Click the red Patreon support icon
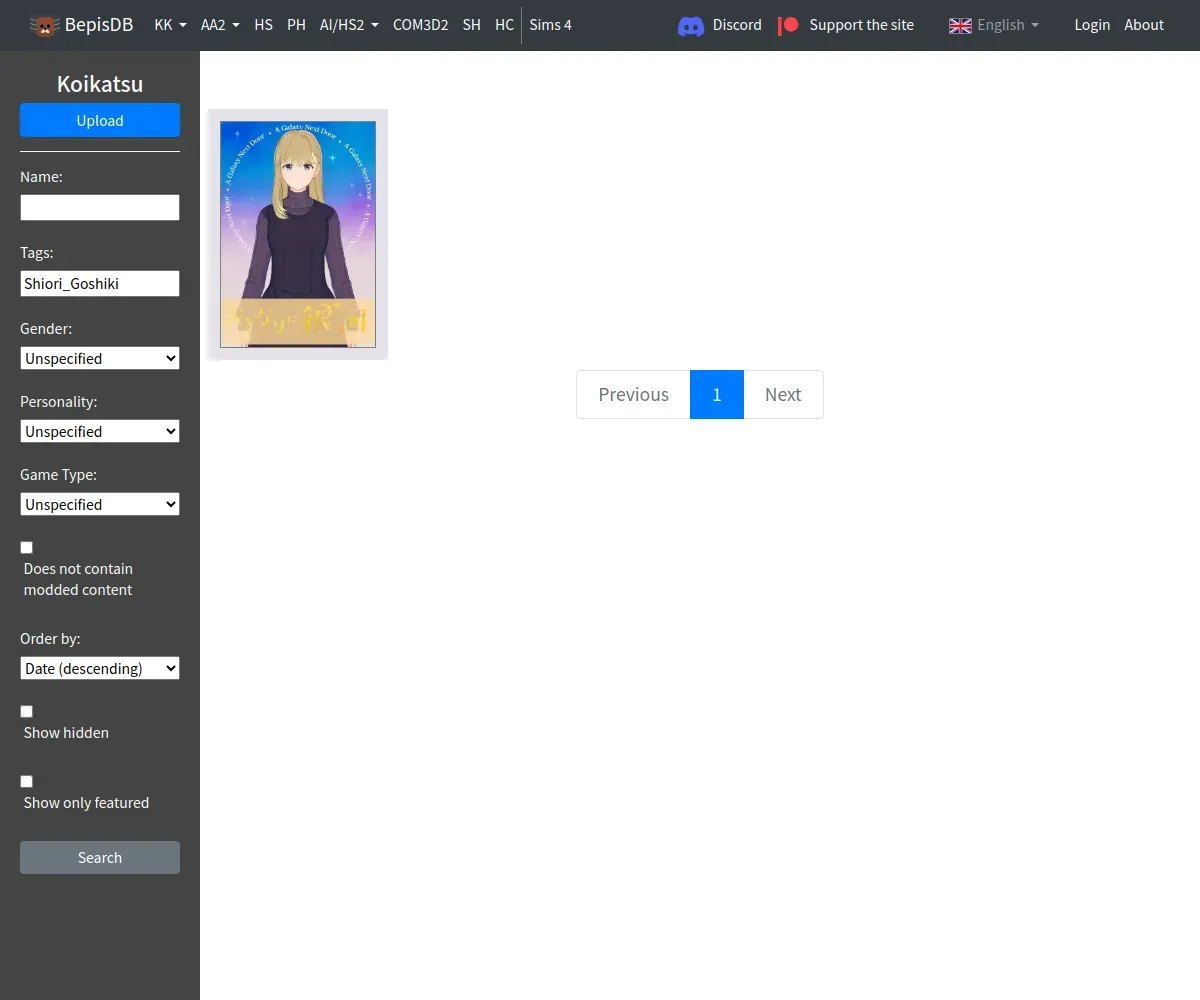The width and height of the screenshot is (1200, 1000). point(788,25)
